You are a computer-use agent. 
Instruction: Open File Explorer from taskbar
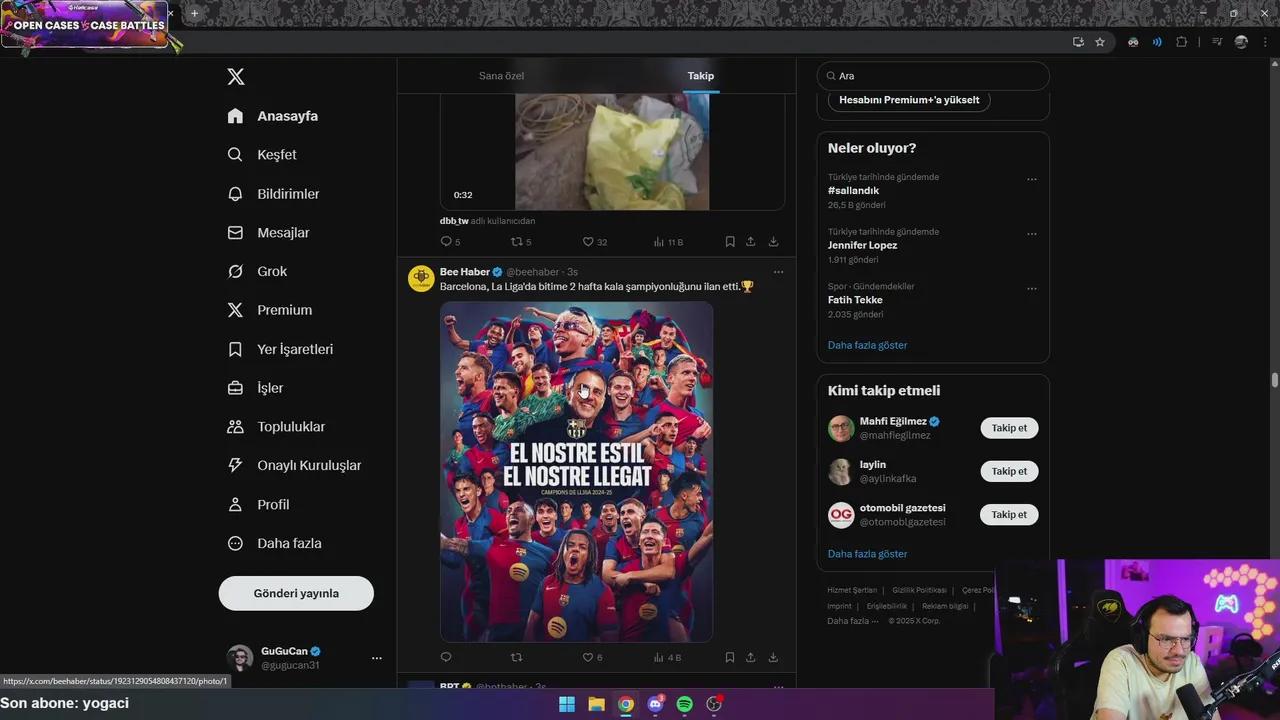(x=596, y=704)
